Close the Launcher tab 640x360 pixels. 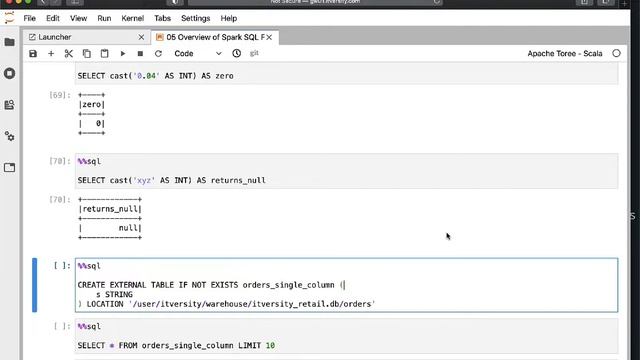point(141,37)
